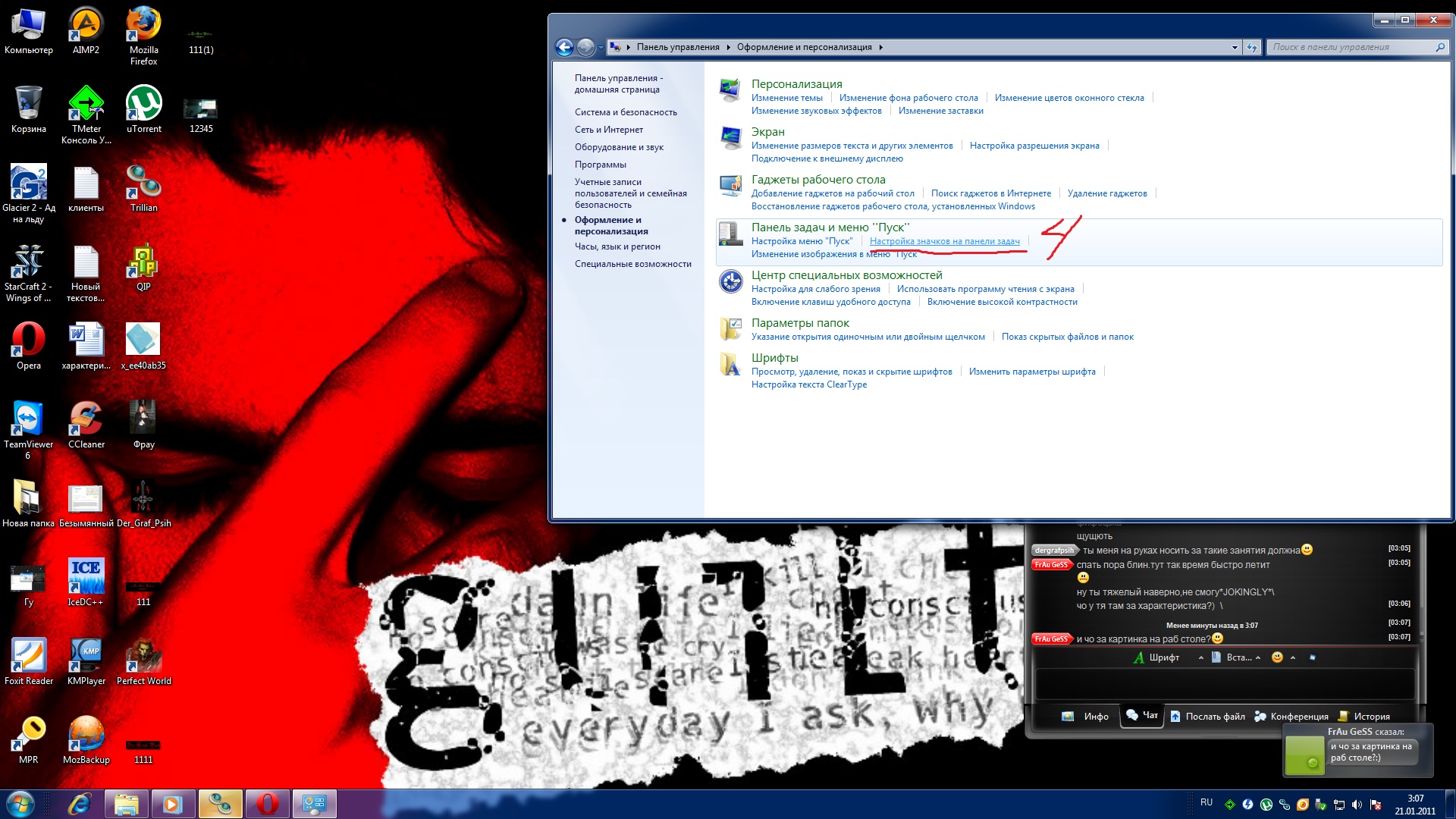1456x819 pixels.
Task: Click the control panel search field
Action: pos(1350,47)
